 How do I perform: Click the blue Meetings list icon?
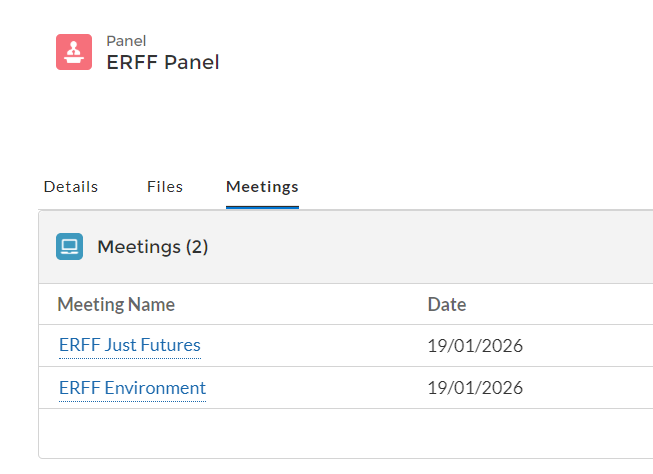[x=69, y=247]
